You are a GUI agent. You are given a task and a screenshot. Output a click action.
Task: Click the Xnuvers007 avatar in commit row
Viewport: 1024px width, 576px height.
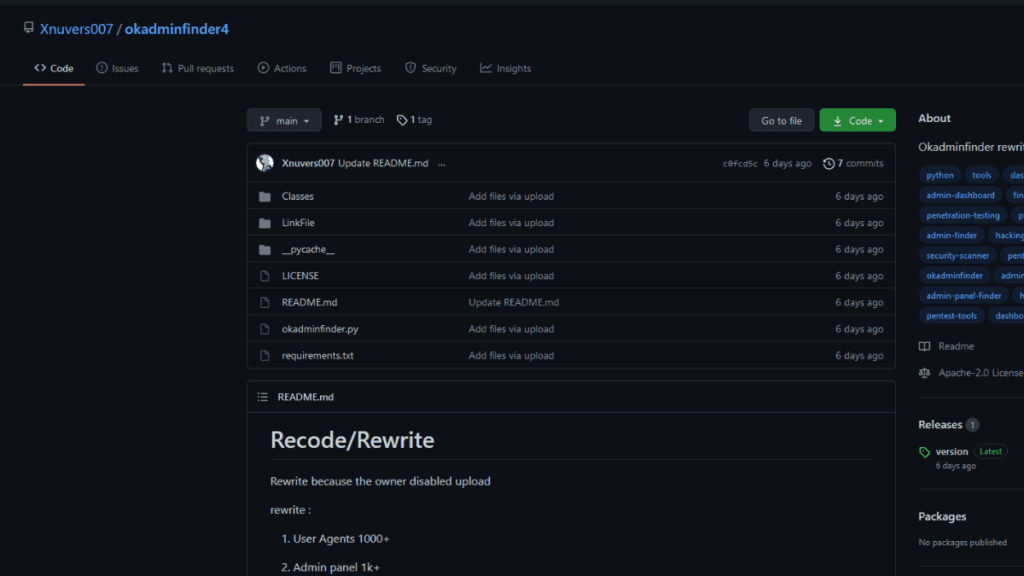[x=264, y=163]
